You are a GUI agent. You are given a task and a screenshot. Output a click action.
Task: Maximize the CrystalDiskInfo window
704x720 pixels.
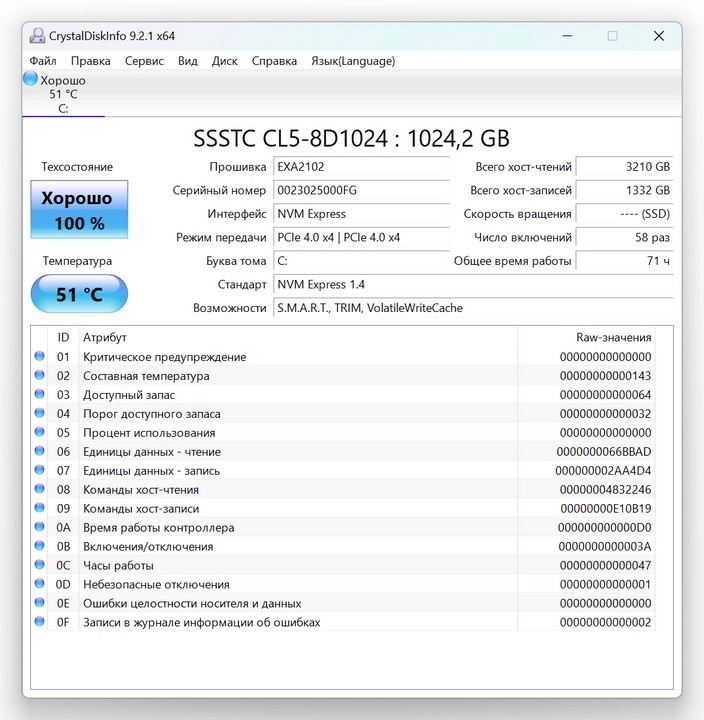(613, 36)
